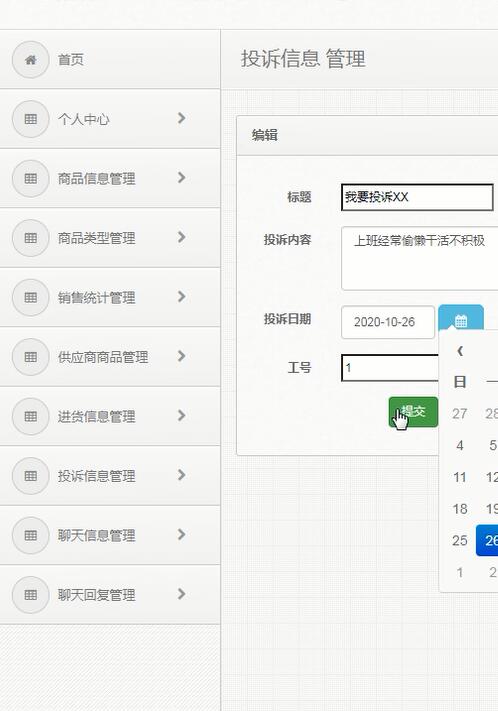Expand the 聊天回复管理 chevron
The width and height of the screenshot is (498, 711).
coord(181,594)
